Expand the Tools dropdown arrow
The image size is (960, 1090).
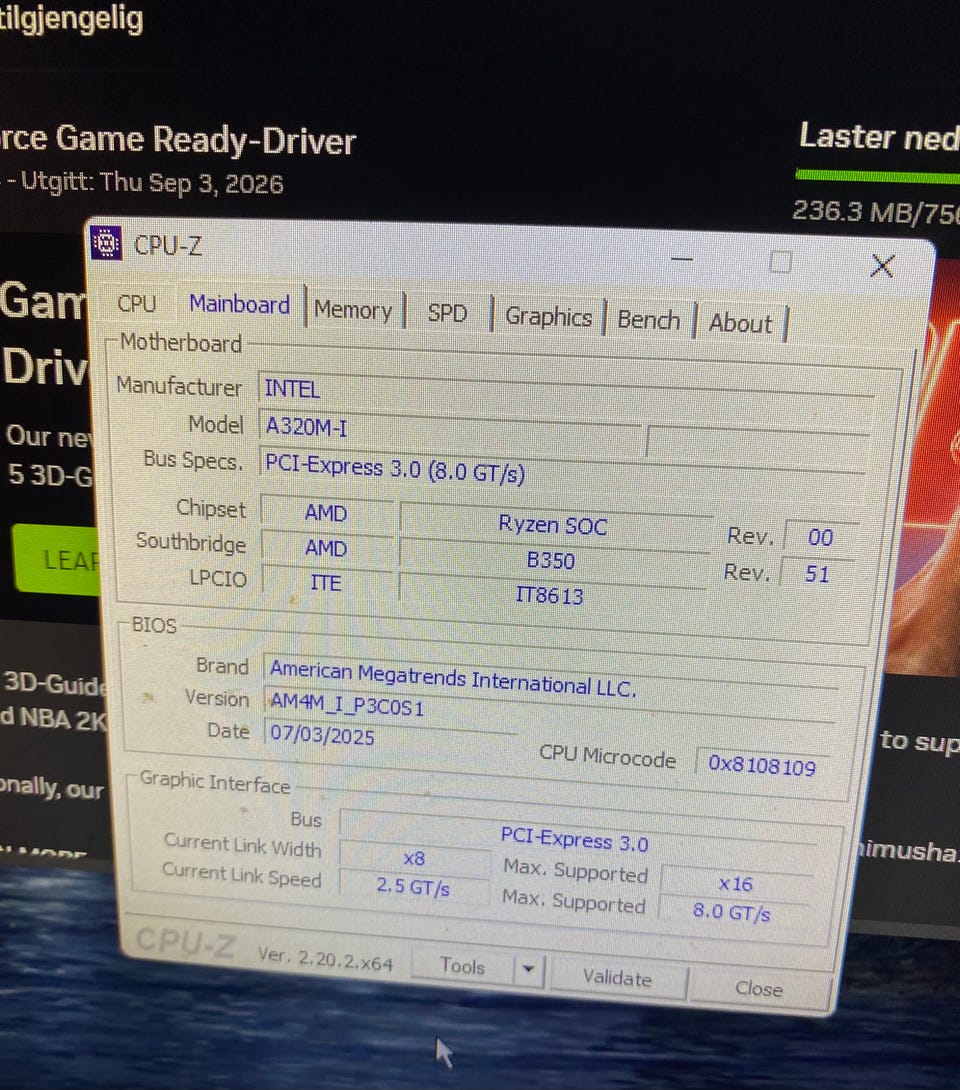click(x=528, y=969)
